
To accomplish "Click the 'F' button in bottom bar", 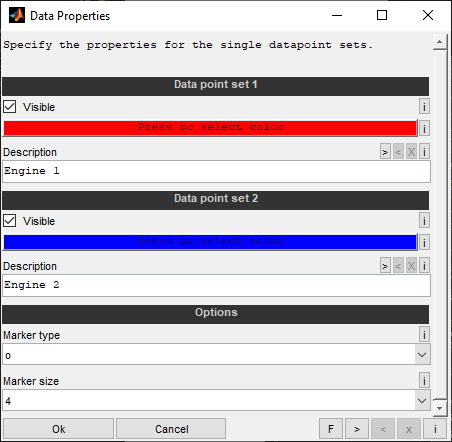I will (331, 429).
